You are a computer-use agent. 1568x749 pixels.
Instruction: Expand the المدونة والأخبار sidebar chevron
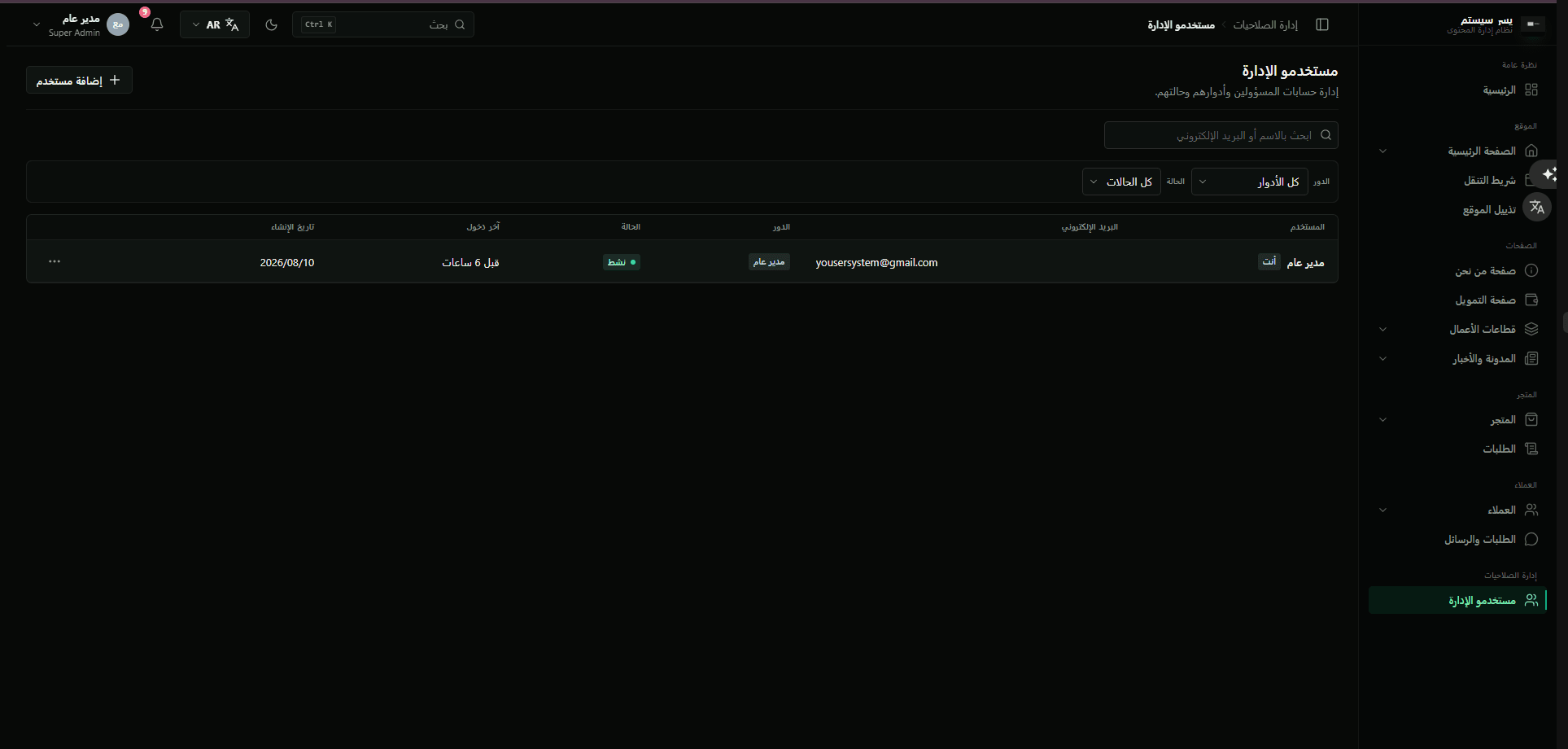click(x=1382, y=359)
